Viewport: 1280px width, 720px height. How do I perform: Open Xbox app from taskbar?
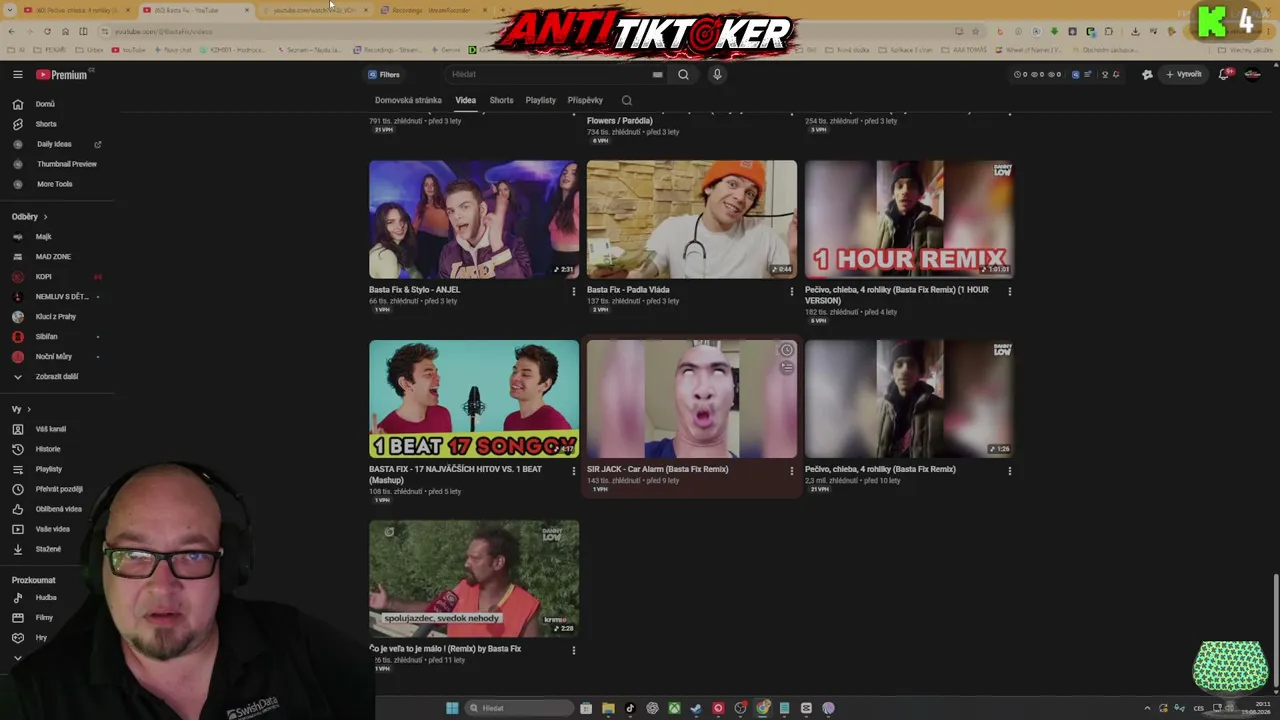tap(674, 708)
